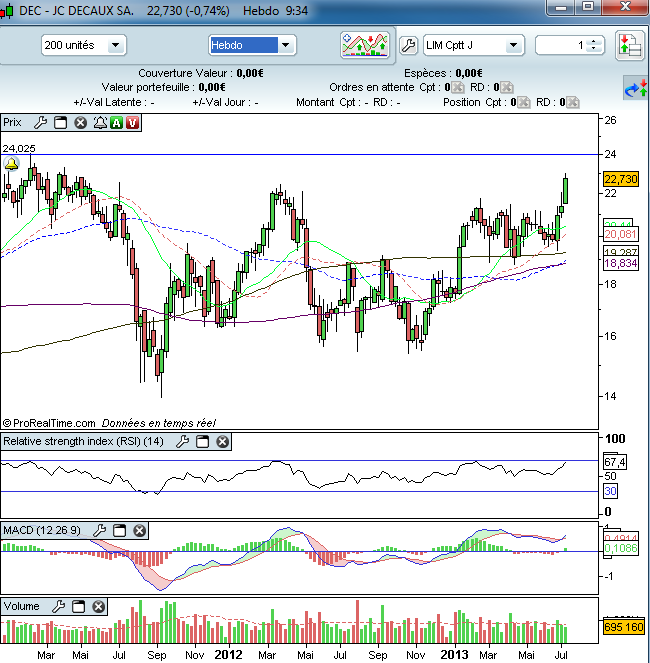Click the Prix panel title
This screenshot has width=650, height=663.
pos(12,123)
